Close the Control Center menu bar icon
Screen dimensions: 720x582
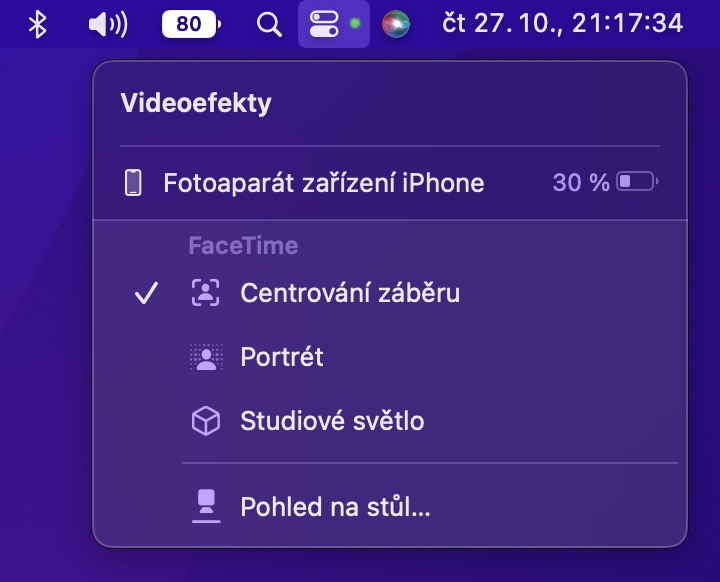pyautogui.click(x=325, y=23)
